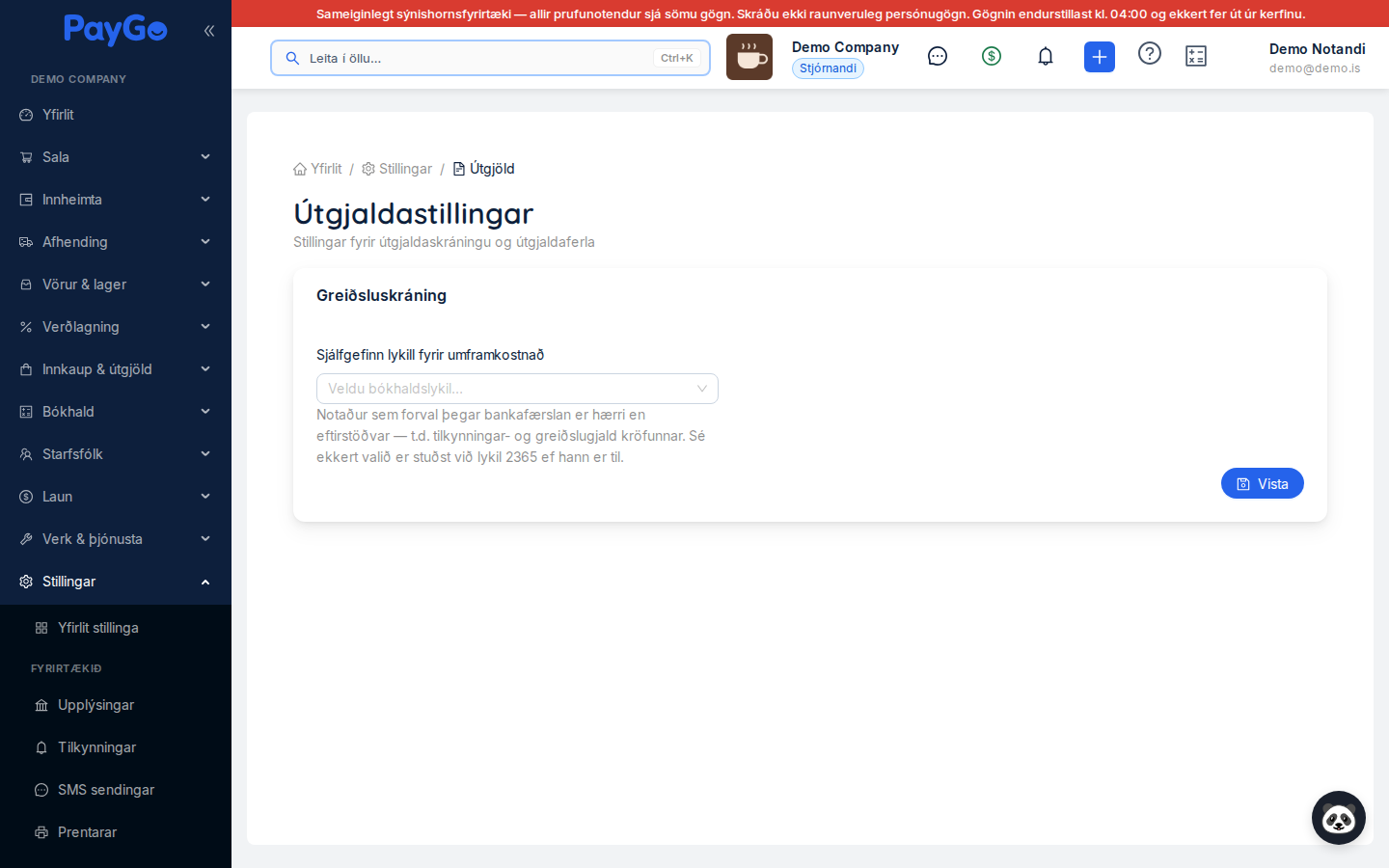The width and height of the screenshot is (1389, 868).
Task: Expand Innkaup & útgjöld menu
Action: coord(116,369)
